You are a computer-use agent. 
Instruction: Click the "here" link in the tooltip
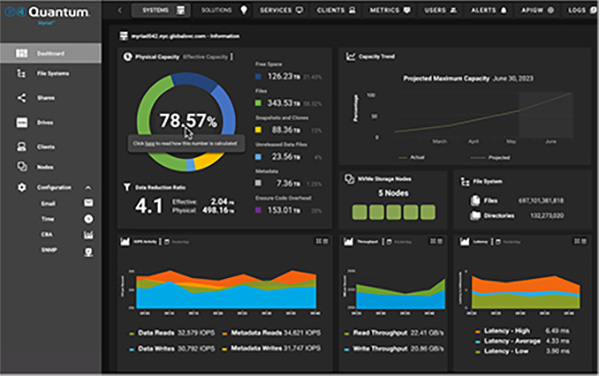pos(150,143)
